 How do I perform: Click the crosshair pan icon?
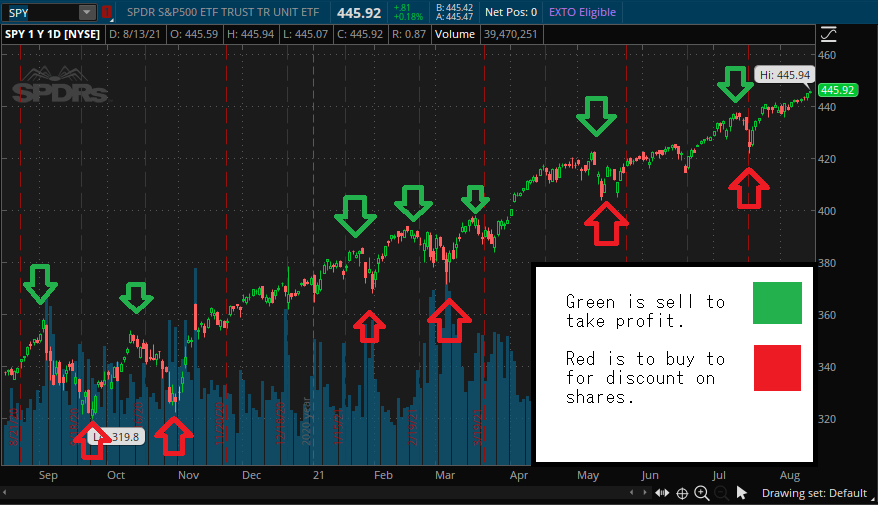(x=682, y=493)
